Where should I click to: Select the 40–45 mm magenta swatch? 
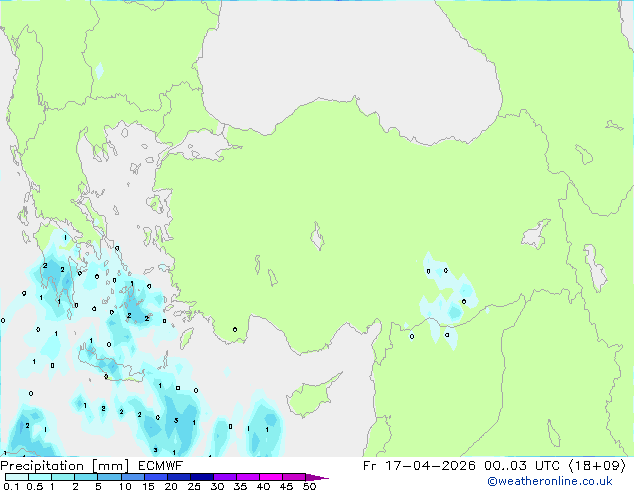(271, 477)
